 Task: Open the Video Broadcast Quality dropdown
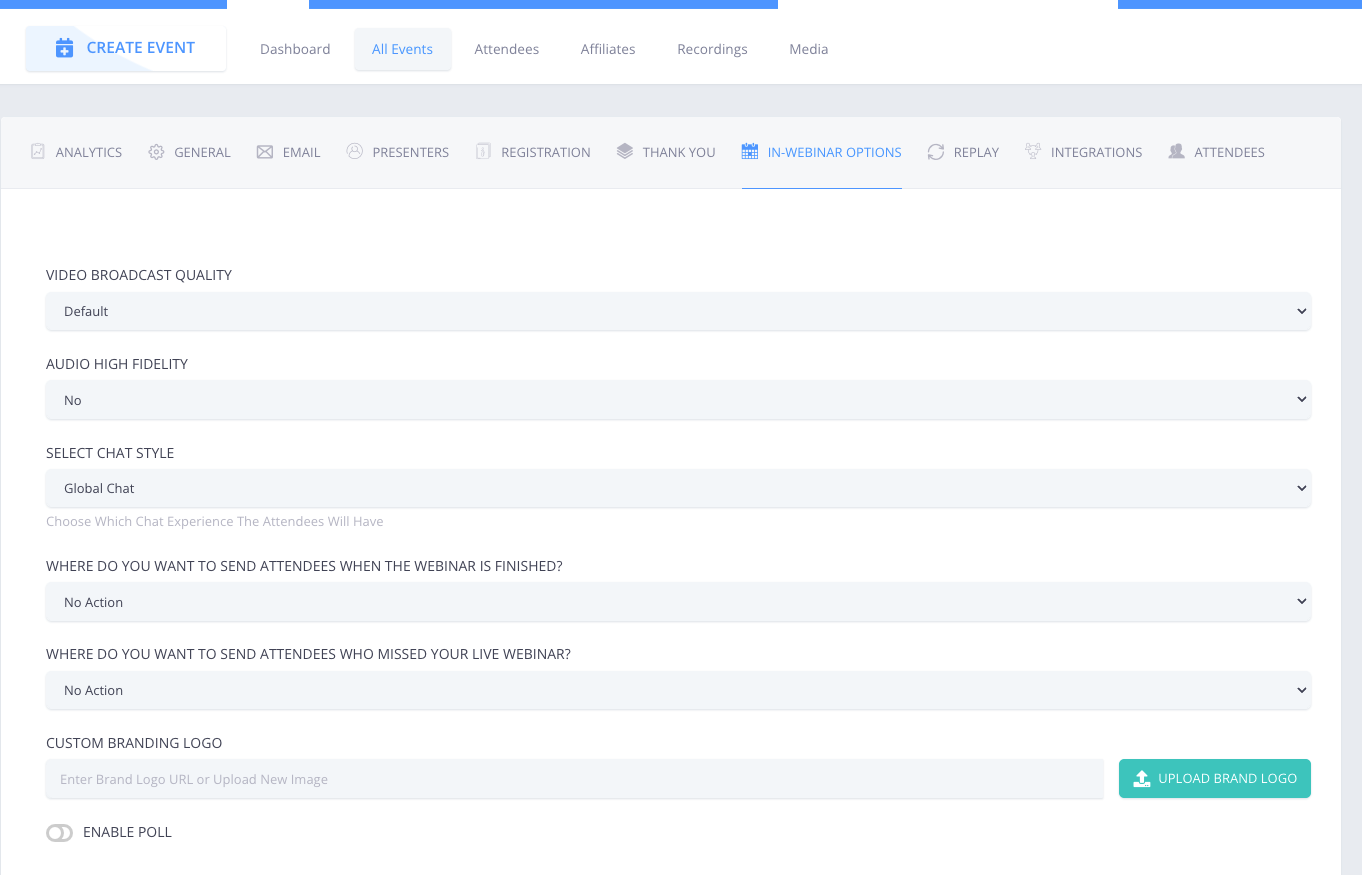pos(678,311)
